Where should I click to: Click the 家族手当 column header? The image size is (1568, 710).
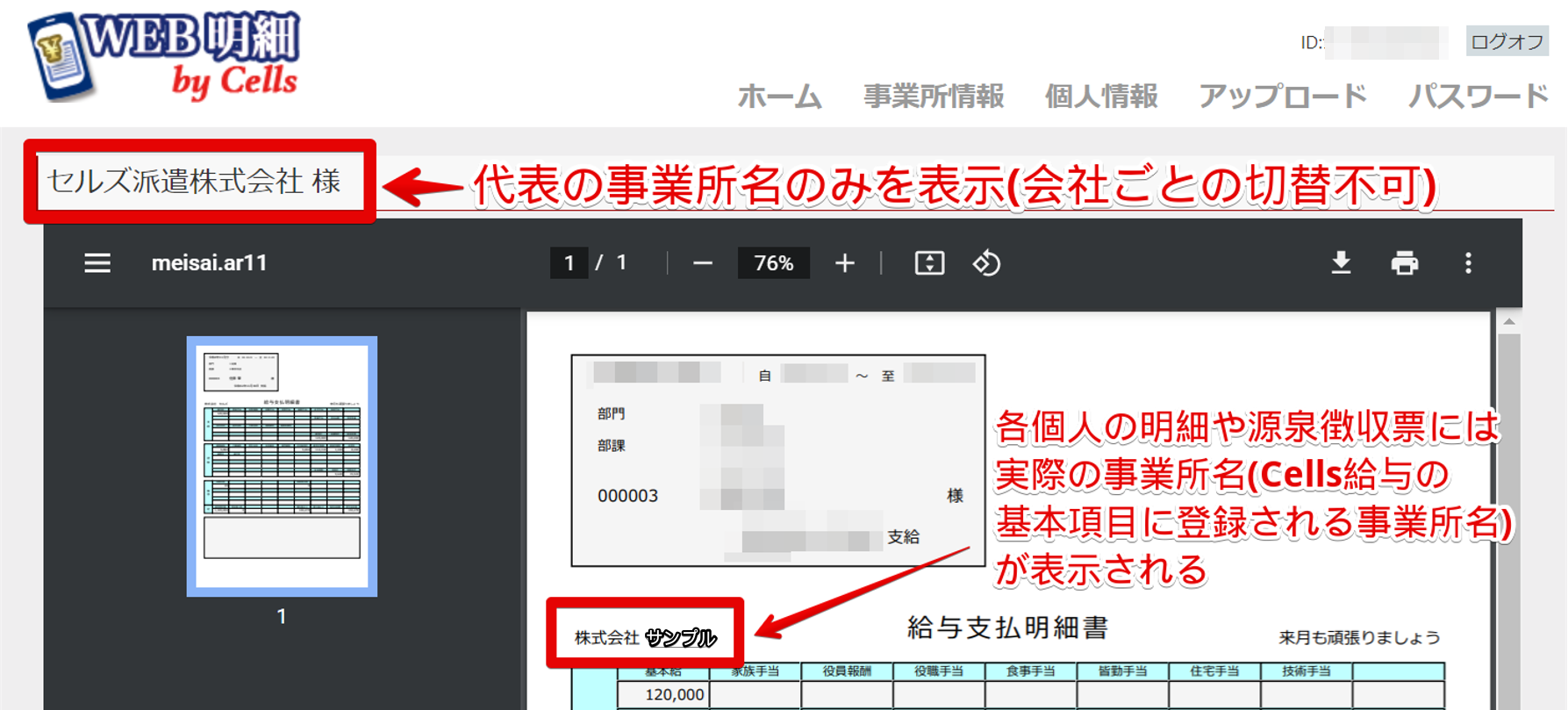click(x=755, y=671)
